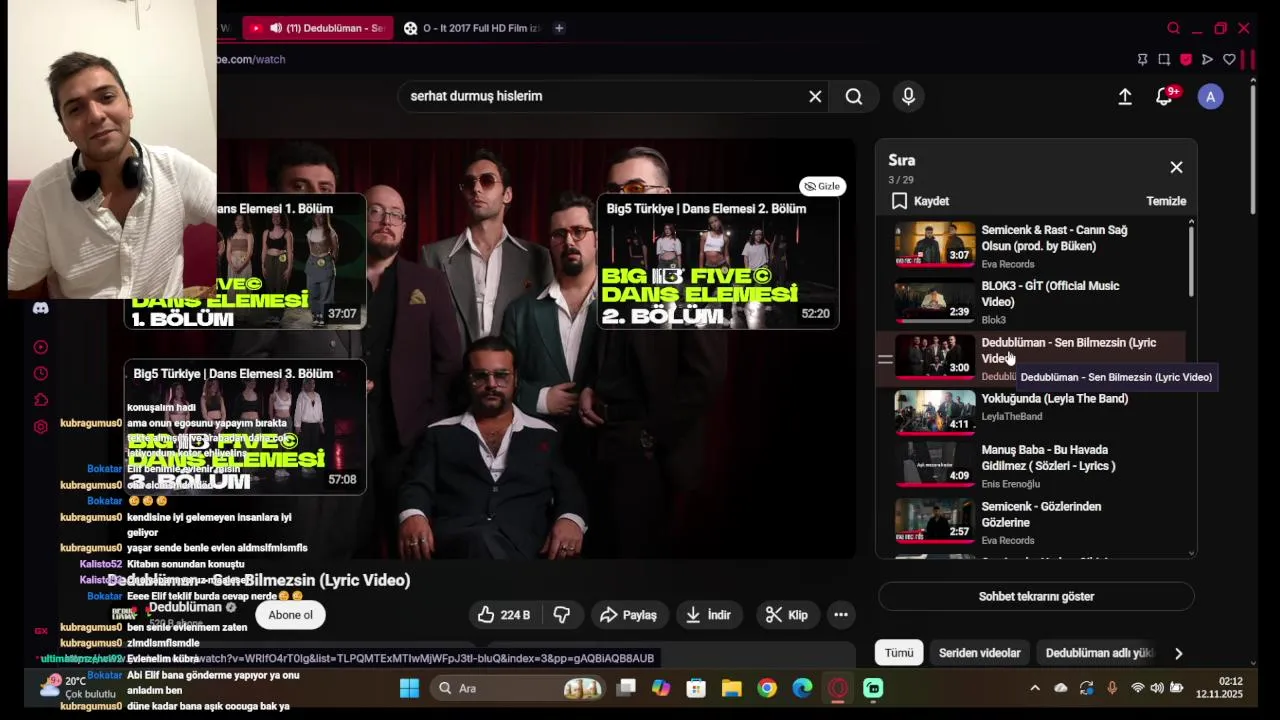Open Microsoft Store from the taskbar

click(696, 688)
